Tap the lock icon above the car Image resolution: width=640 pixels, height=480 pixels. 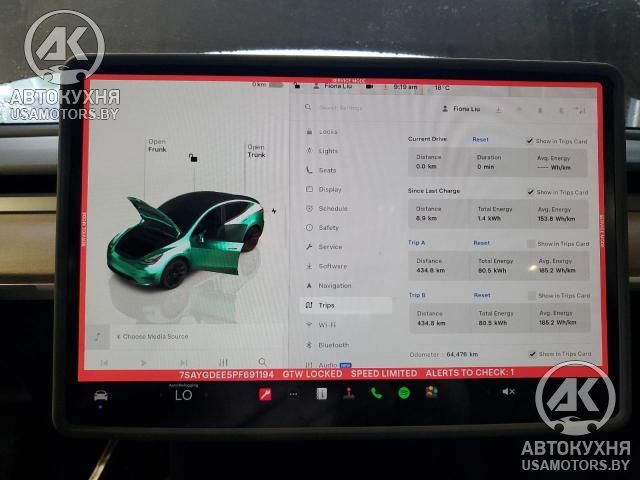pos(193,158)
